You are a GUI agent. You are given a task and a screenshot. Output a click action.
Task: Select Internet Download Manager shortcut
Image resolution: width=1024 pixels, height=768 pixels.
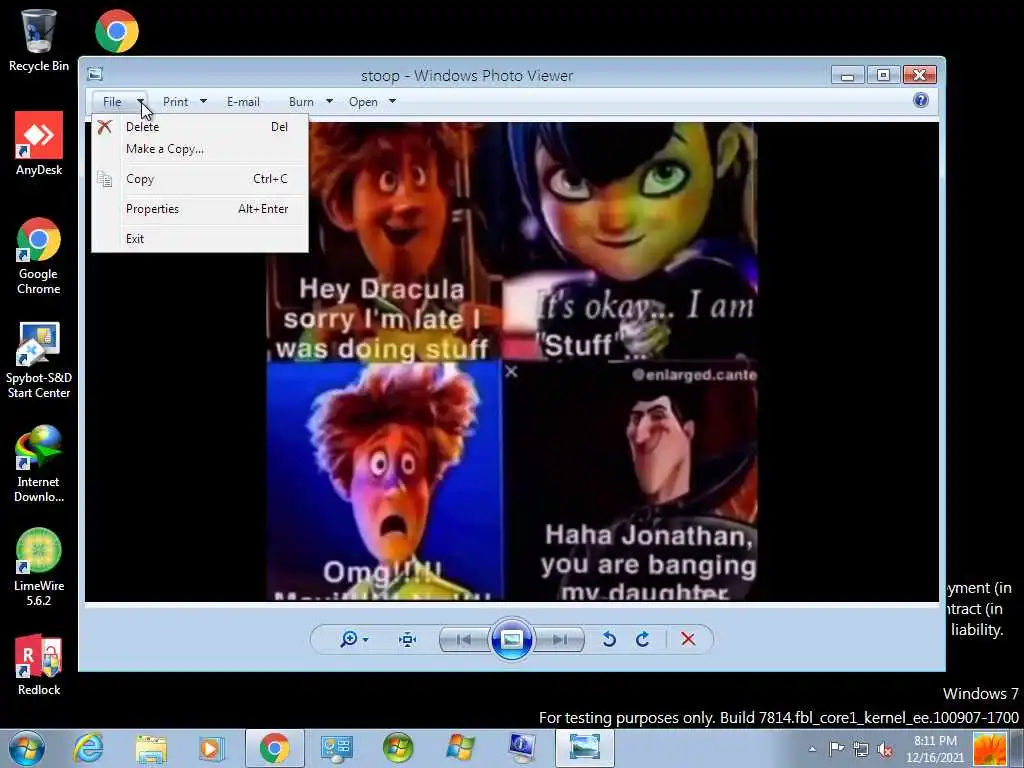pyautogui.click(x=39, y=464)
